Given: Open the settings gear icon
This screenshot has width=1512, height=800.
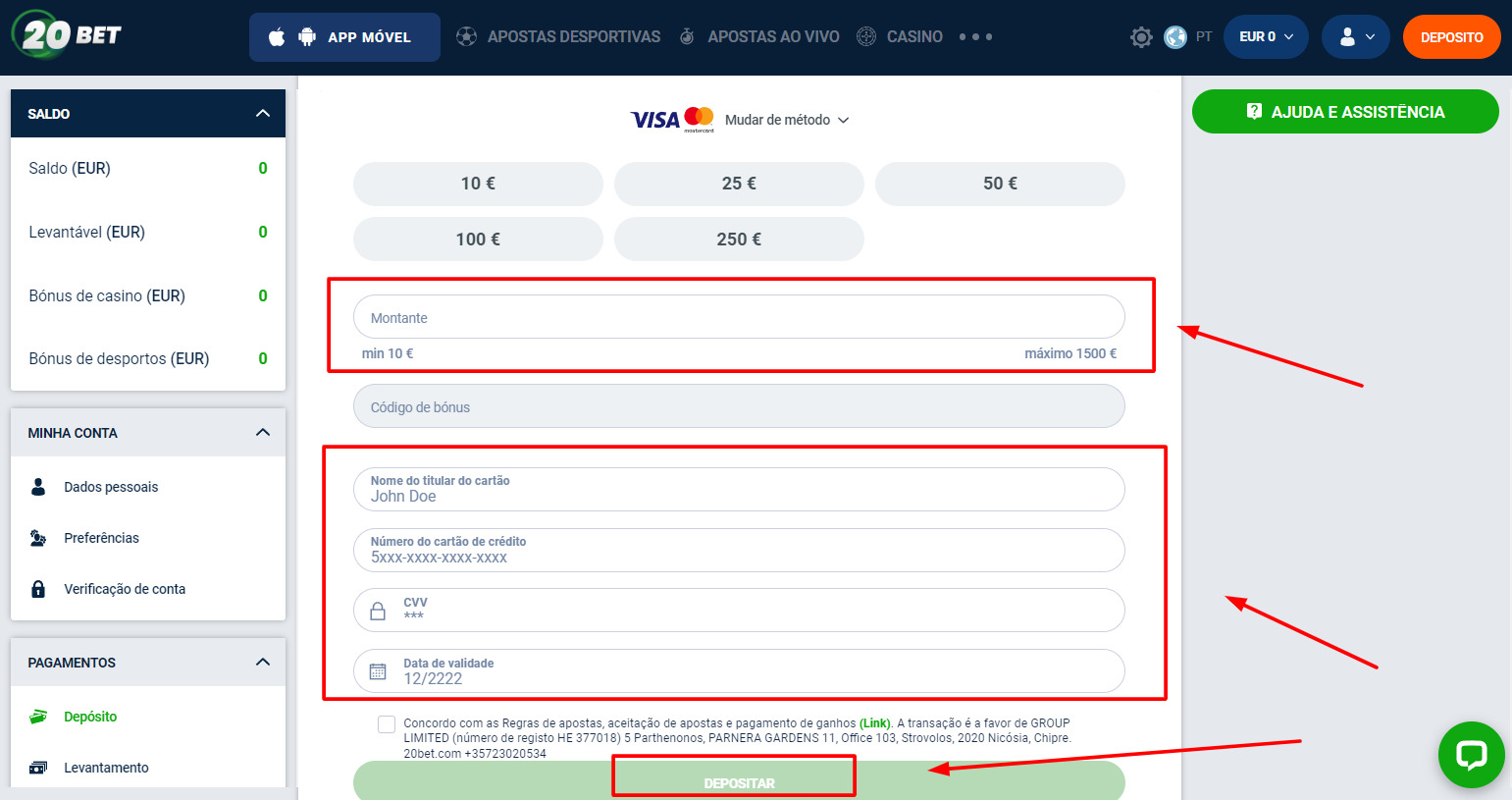Looking at the screenshot, I should (1140, 37).
